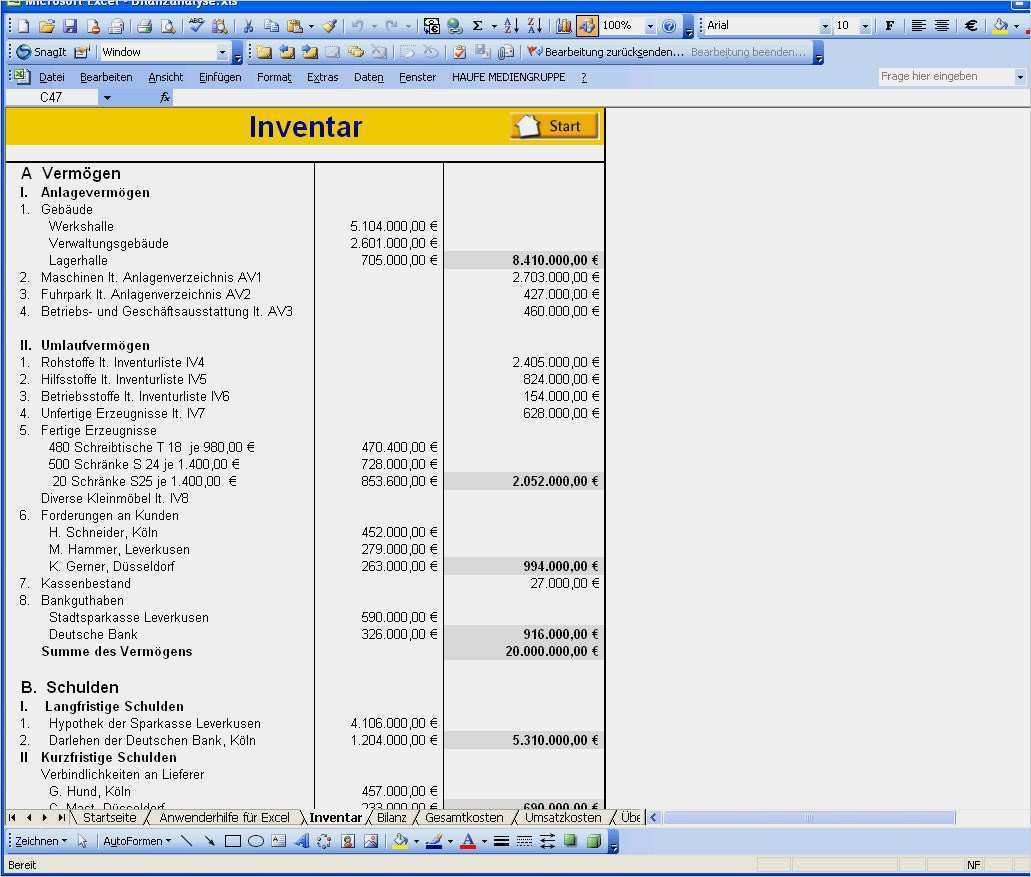Click the 'Frage hier eingeben' help box
Image resolution: width=1031 pixels, height=877 pixels.
point(945,76)
